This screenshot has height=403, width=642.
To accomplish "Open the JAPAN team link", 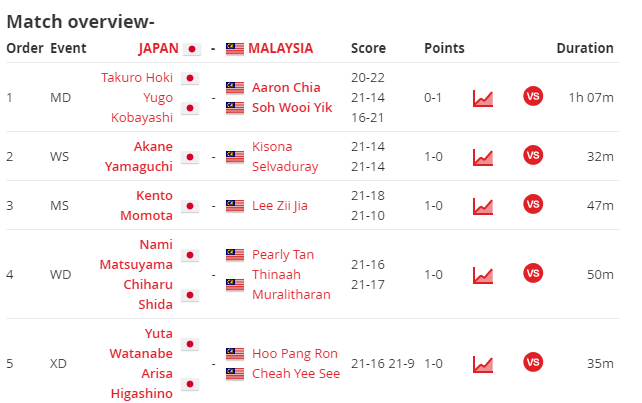I will click(x=158, y=48).
